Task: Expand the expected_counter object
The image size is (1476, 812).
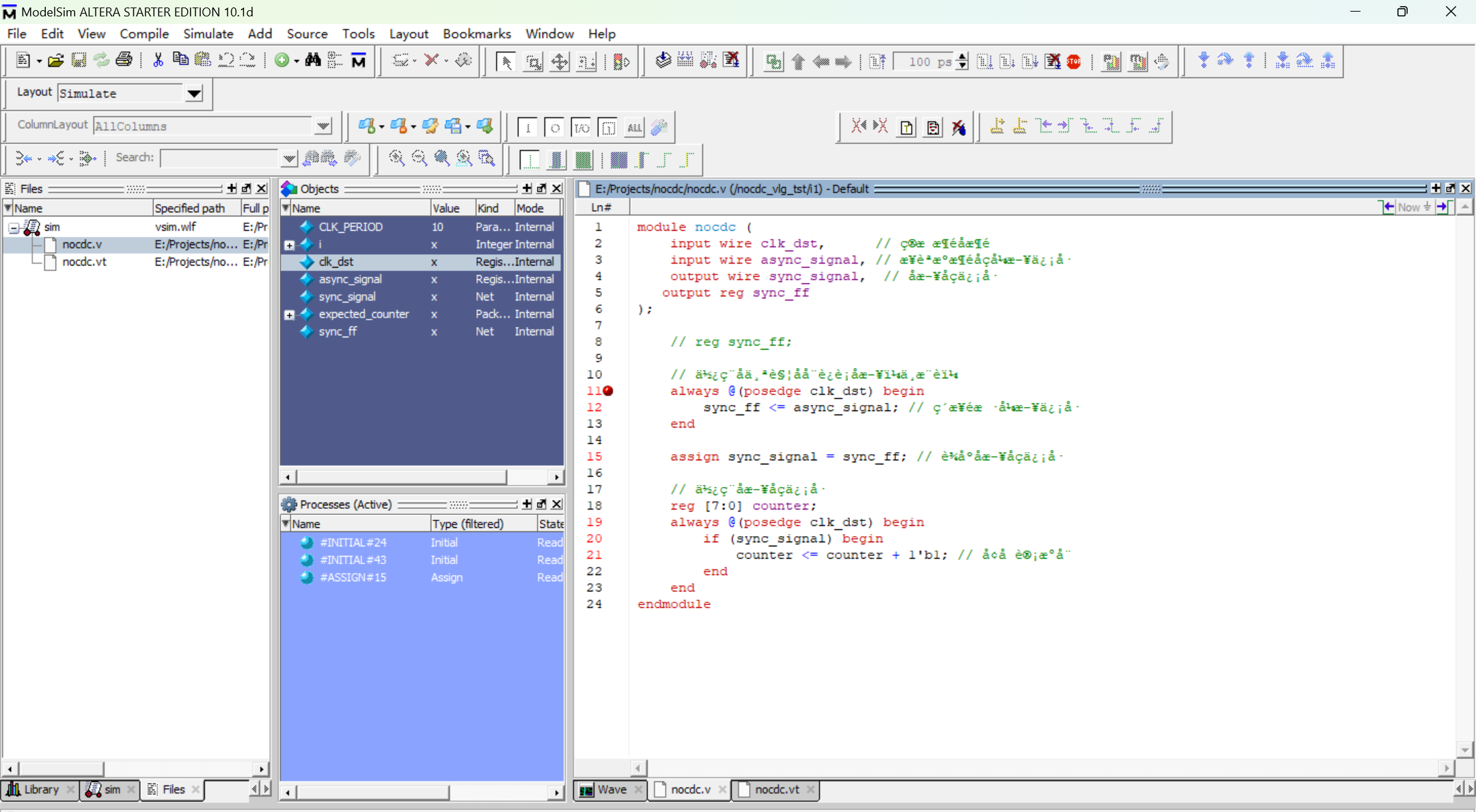Action: pos(289,315)
